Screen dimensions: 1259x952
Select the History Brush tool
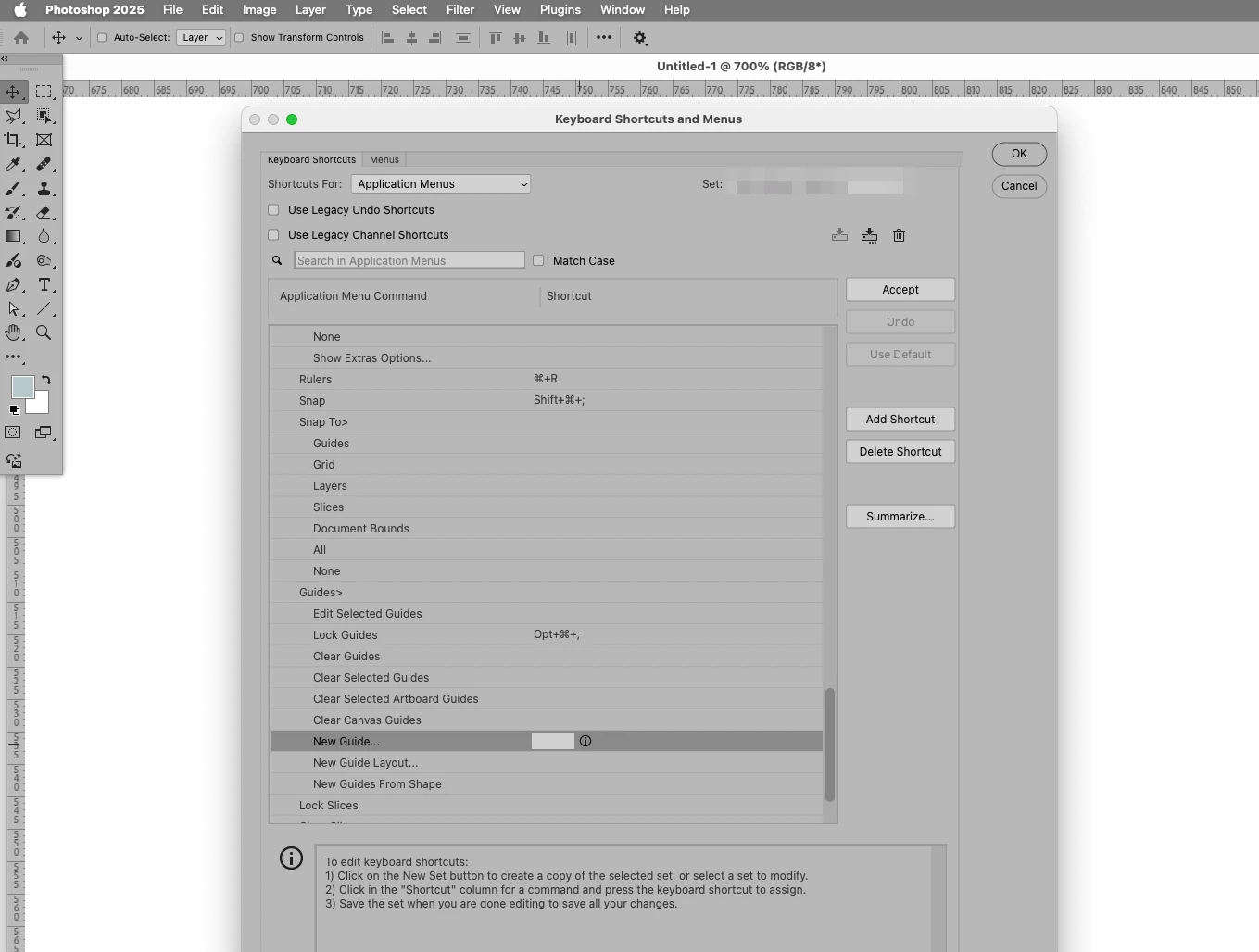click(13, 212)
